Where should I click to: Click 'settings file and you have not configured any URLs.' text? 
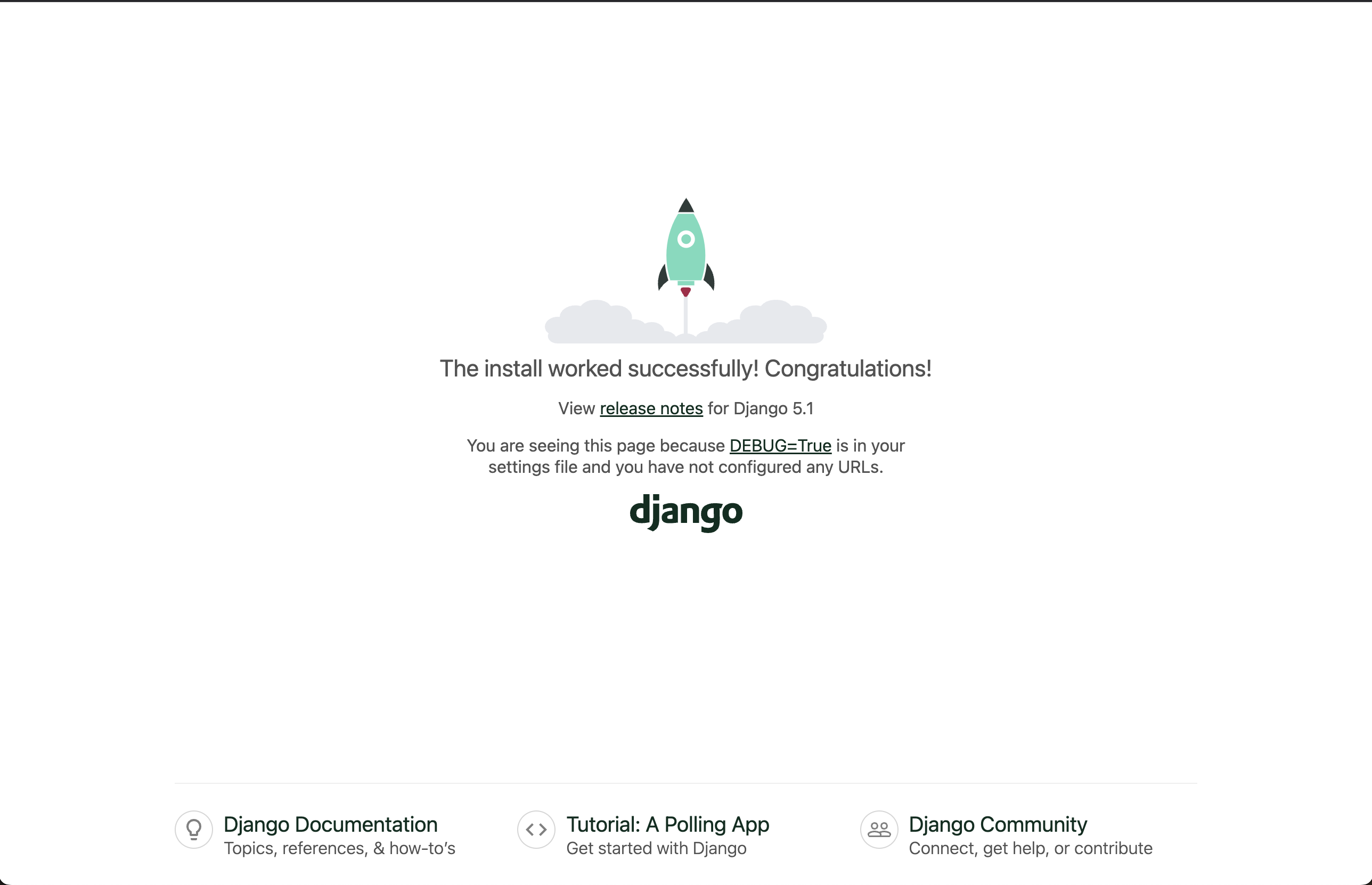pos(685,467)
